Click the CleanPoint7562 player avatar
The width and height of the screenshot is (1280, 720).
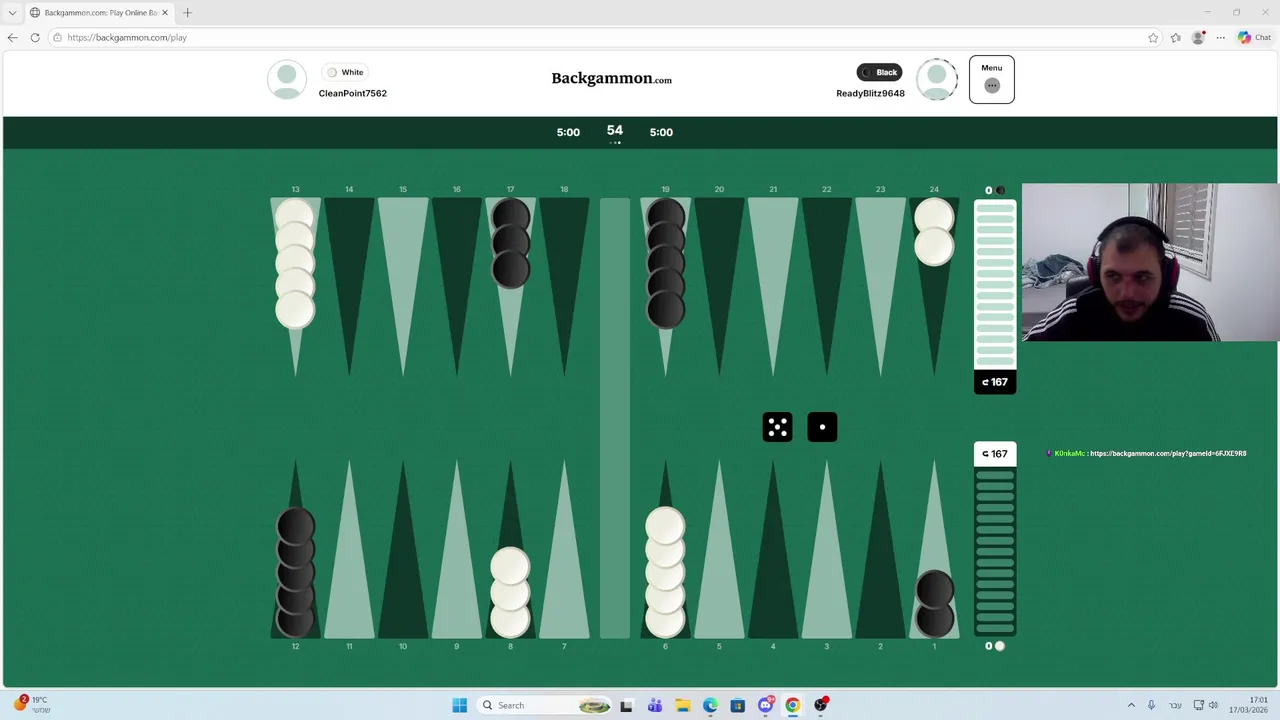pyautogui.click(x=287, y=79)
